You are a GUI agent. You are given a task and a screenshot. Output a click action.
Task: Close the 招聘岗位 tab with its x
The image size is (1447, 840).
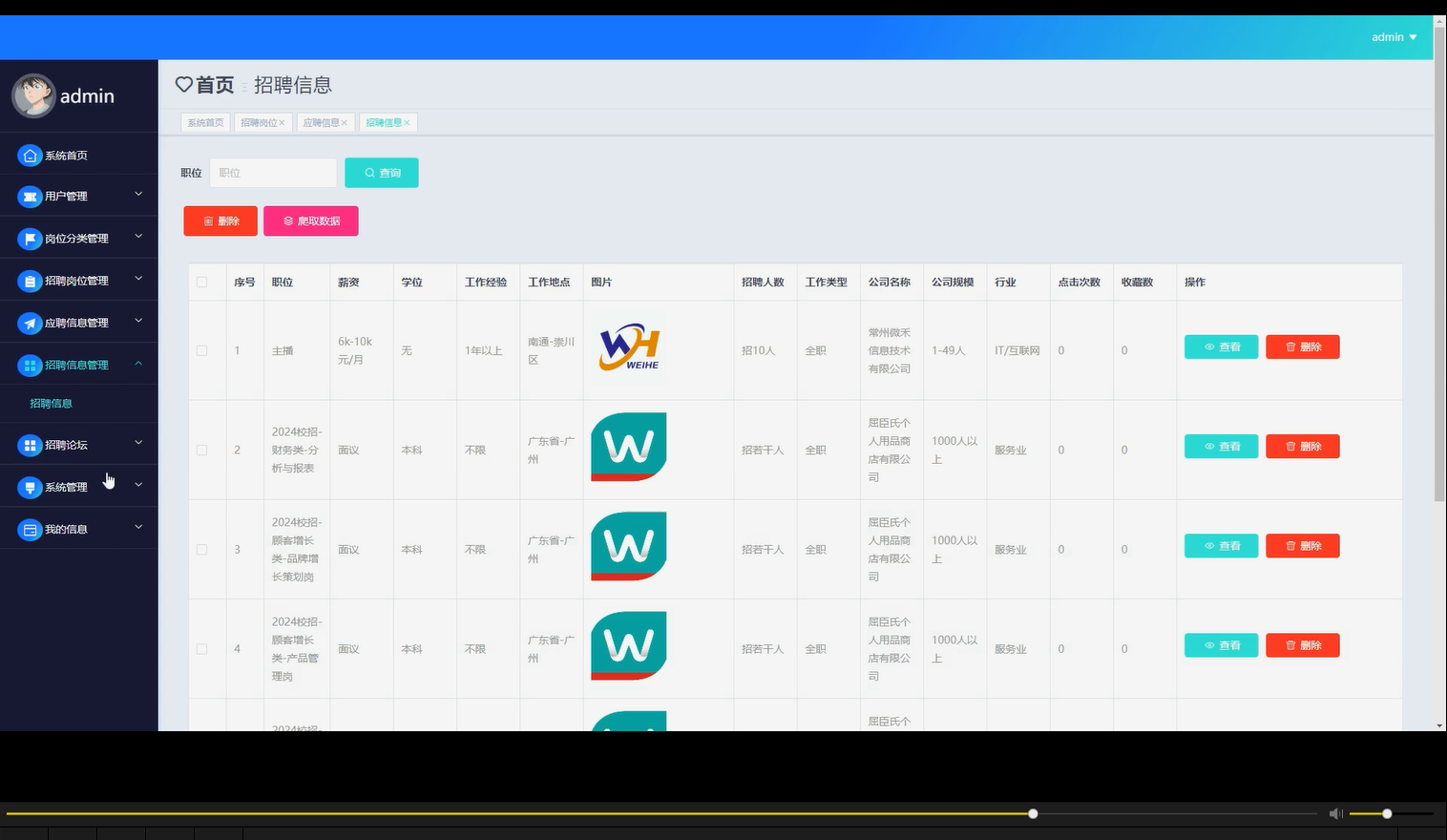point(282,123)
